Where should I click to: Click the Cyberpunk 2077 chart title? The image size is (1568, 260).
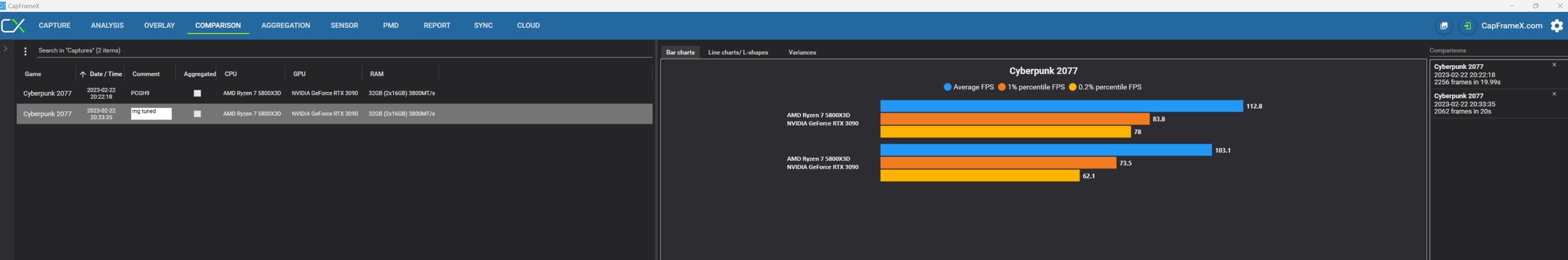tap(1043, 71)
